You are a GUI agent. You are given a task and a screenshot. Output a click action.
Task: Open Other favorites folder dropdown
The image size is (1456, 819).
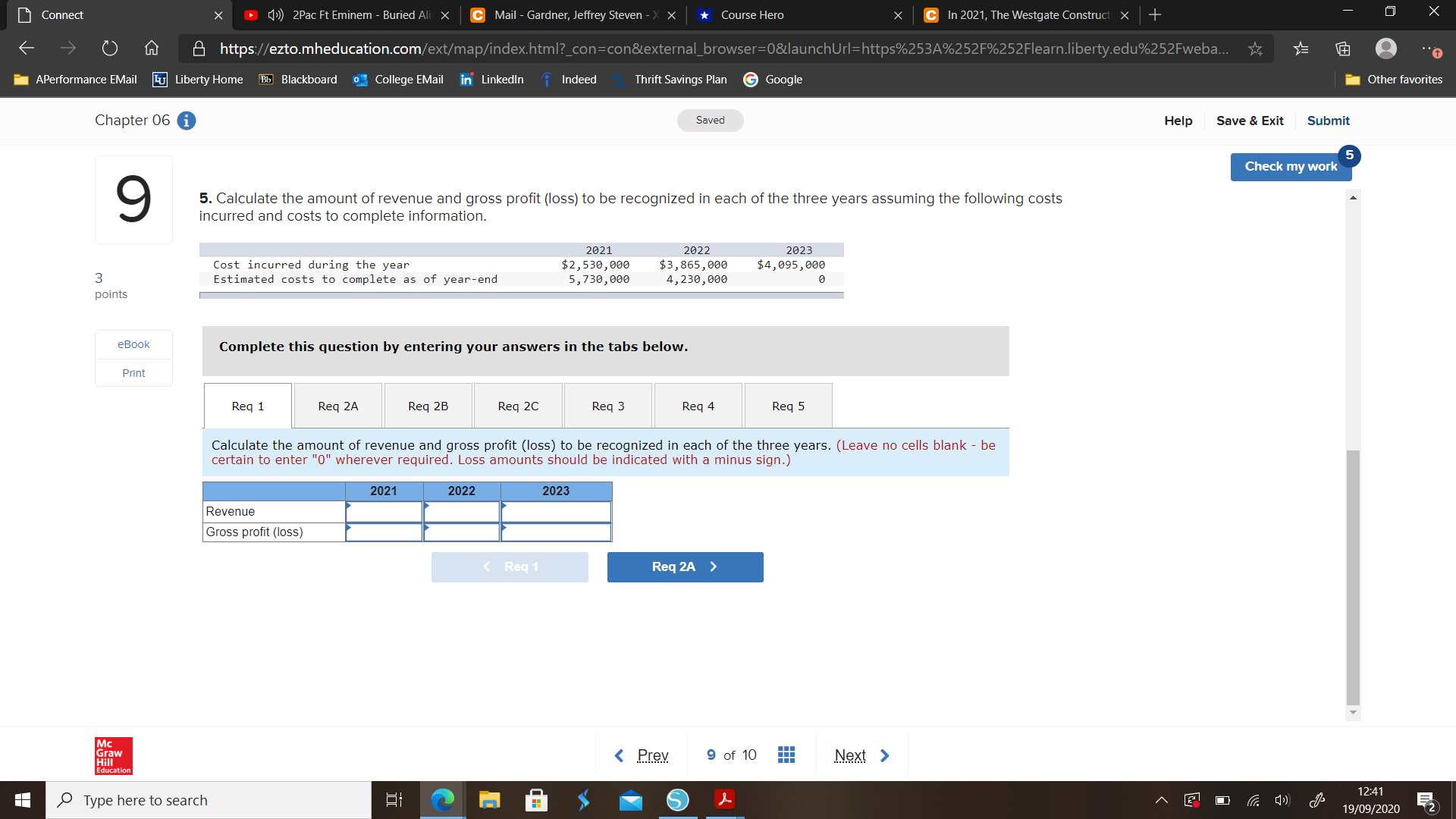coord(1394,80)
